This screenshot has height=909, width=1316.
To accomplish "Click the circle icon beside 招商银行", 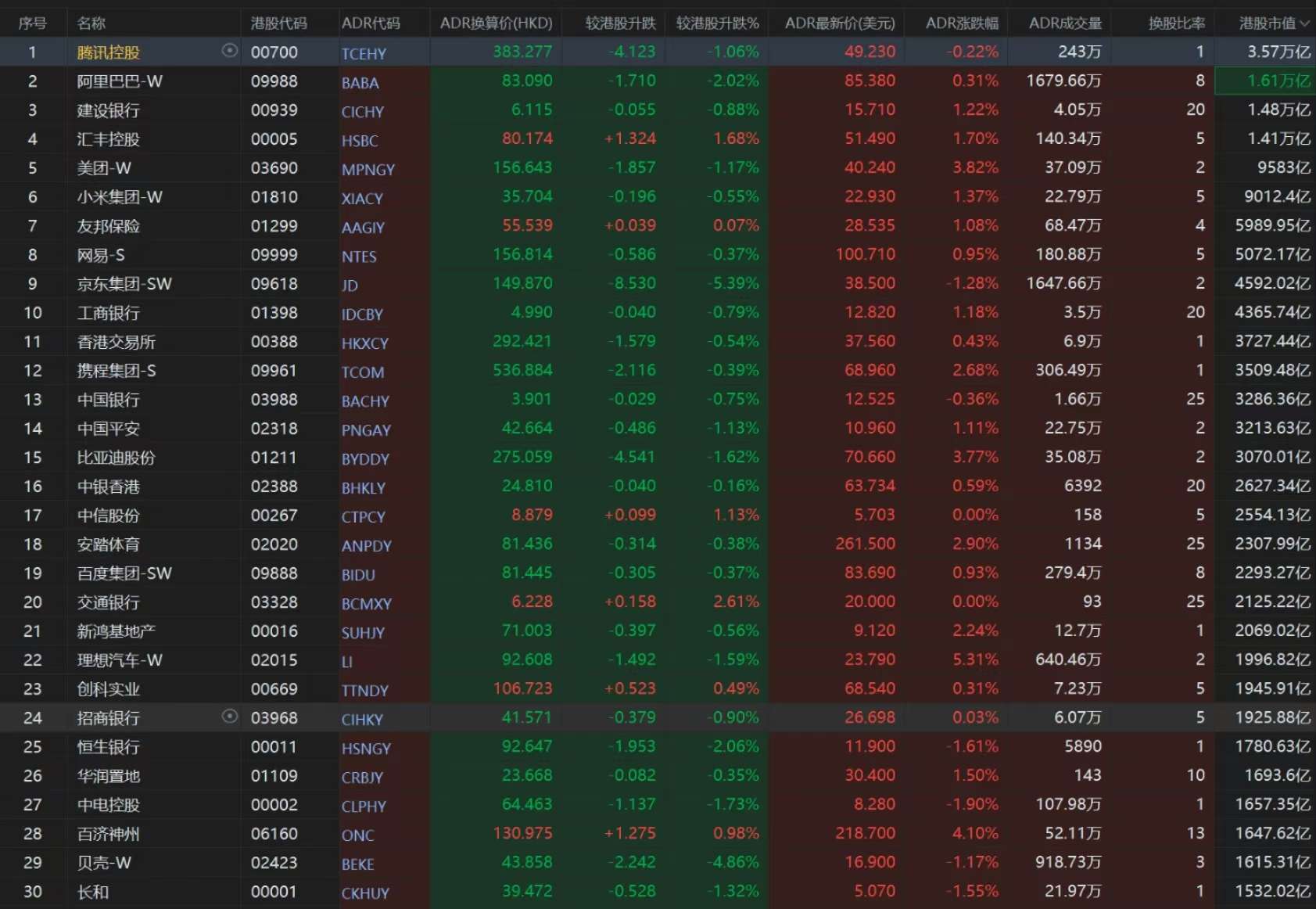I will click(x=229, y=717).
